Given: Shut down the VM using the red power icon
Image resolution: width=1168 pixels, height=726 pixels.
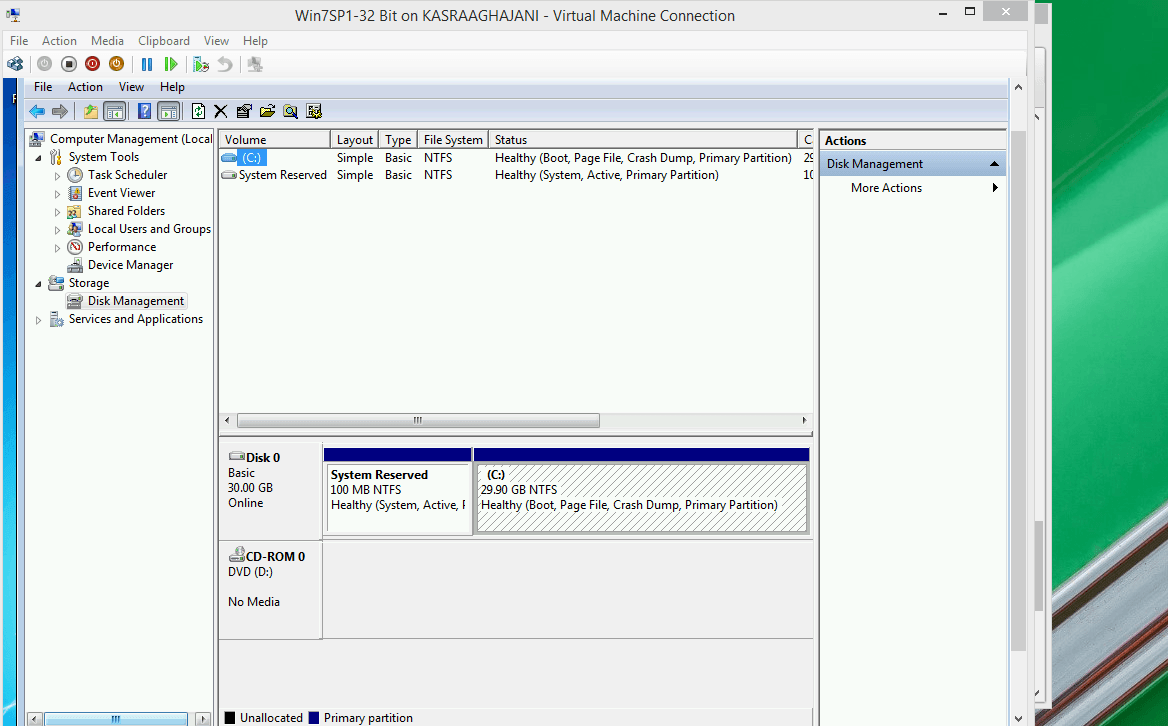Looking at the screenshot, I should pos(93,64).
